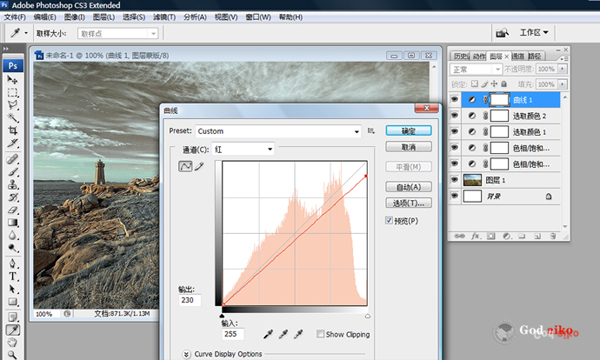This screenshot has height=360, width=600.
Task: Select the Type tool
Action: (x=13, y=276)
